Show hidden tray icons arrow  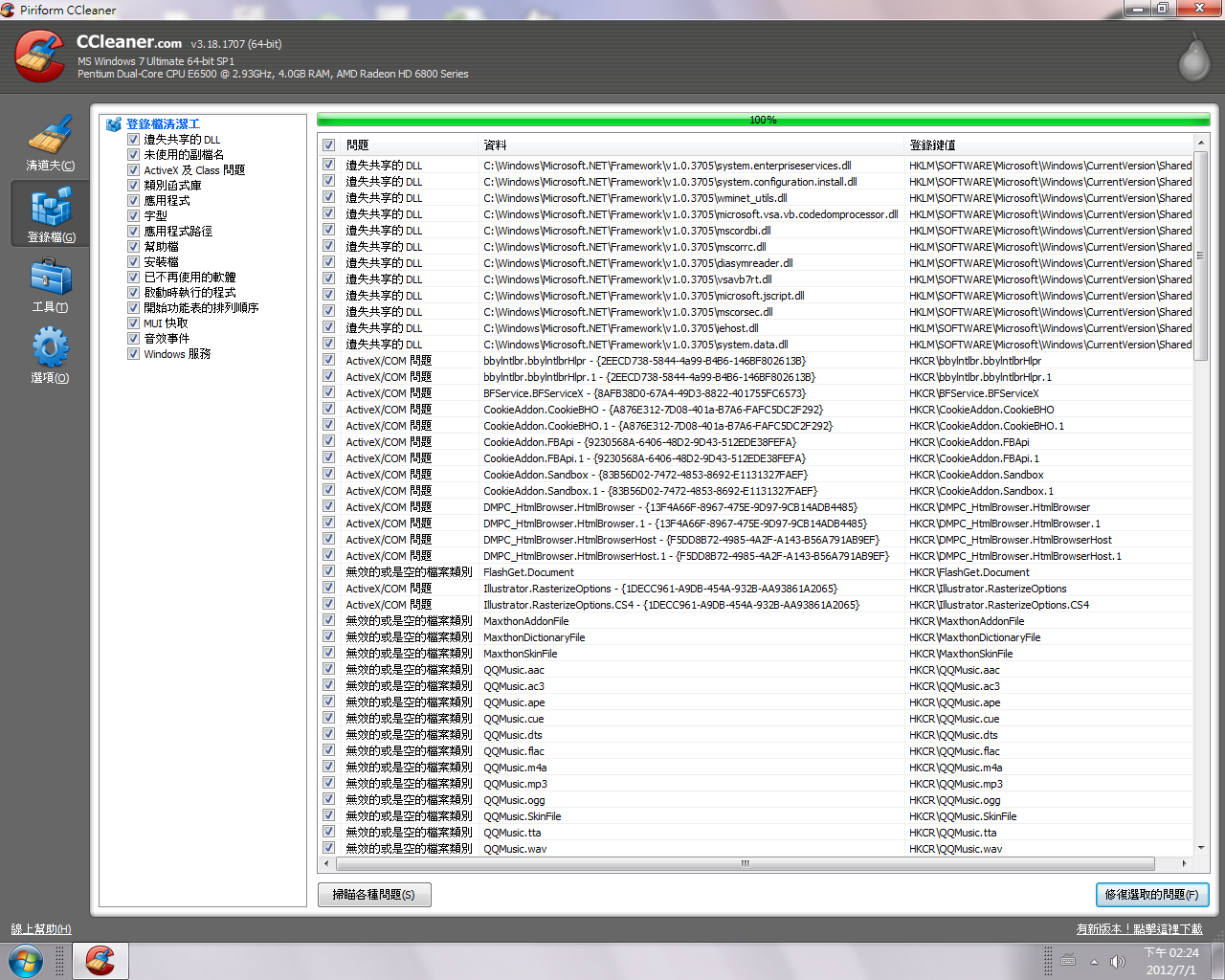pos(1094,962)
